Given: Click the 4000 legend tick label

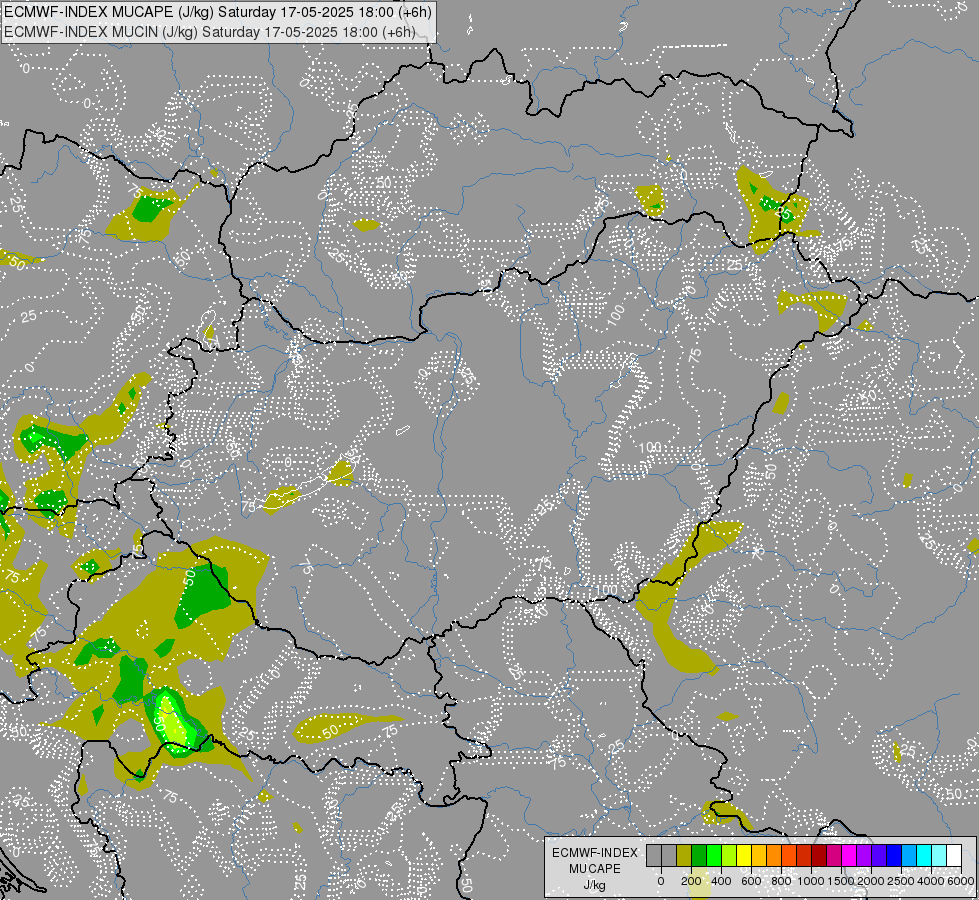Looking at the screenshot, I should (932, 881).
